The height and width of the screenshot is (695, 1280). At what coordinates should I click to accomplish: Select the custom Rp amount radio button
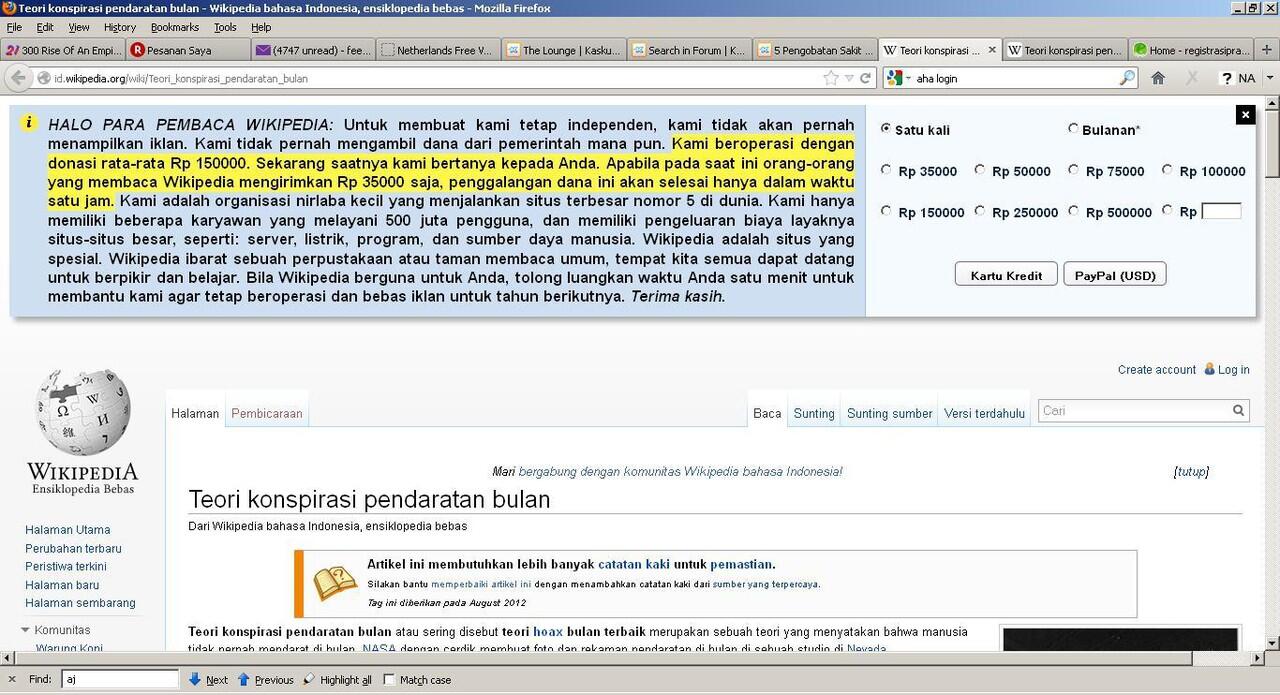[1167, 211]
